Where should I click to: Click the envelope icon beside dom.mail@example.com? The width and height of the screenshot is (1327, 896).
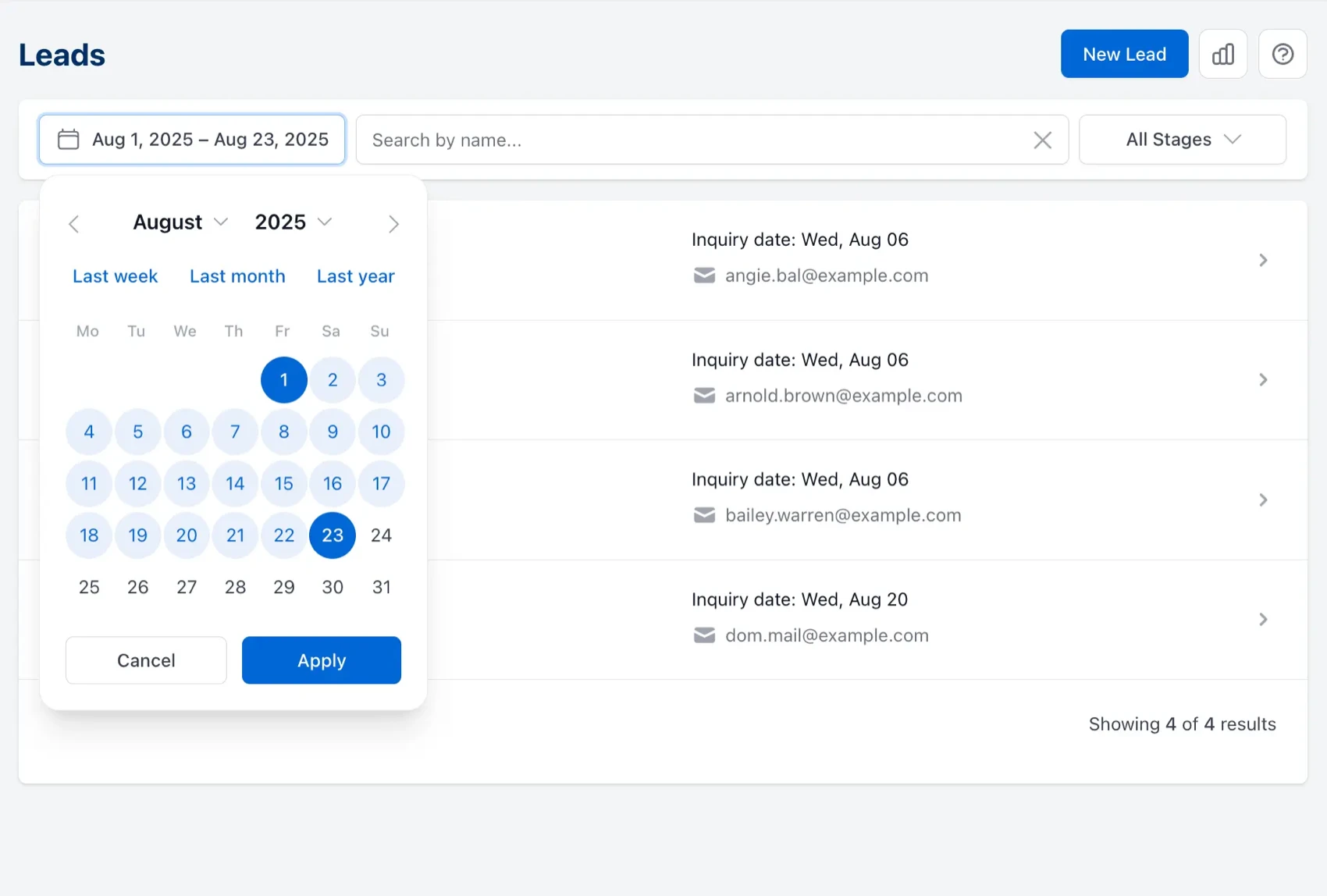pyautogui.click(x=704, y=635)
